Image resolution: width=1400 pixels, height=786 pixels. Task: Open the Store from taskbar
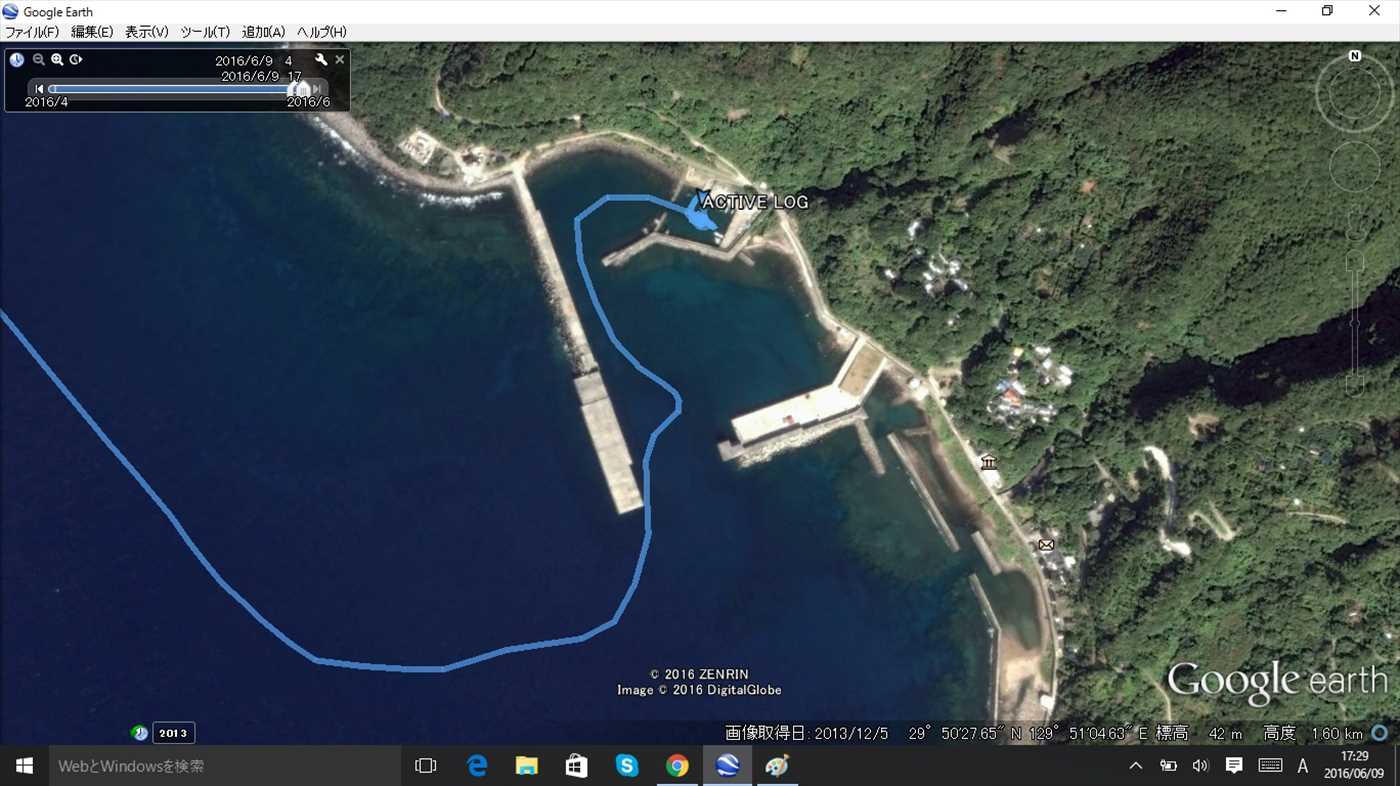pos(577,766)
